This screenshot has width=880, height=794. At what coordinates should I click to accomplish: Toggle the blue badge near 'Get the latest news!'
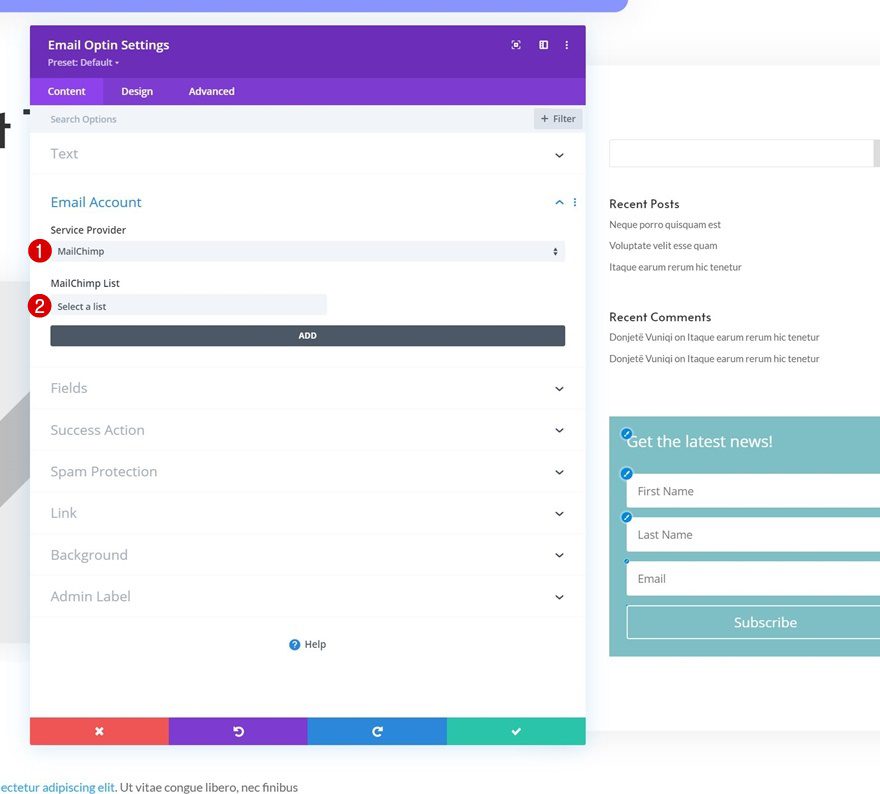[627, 434]
